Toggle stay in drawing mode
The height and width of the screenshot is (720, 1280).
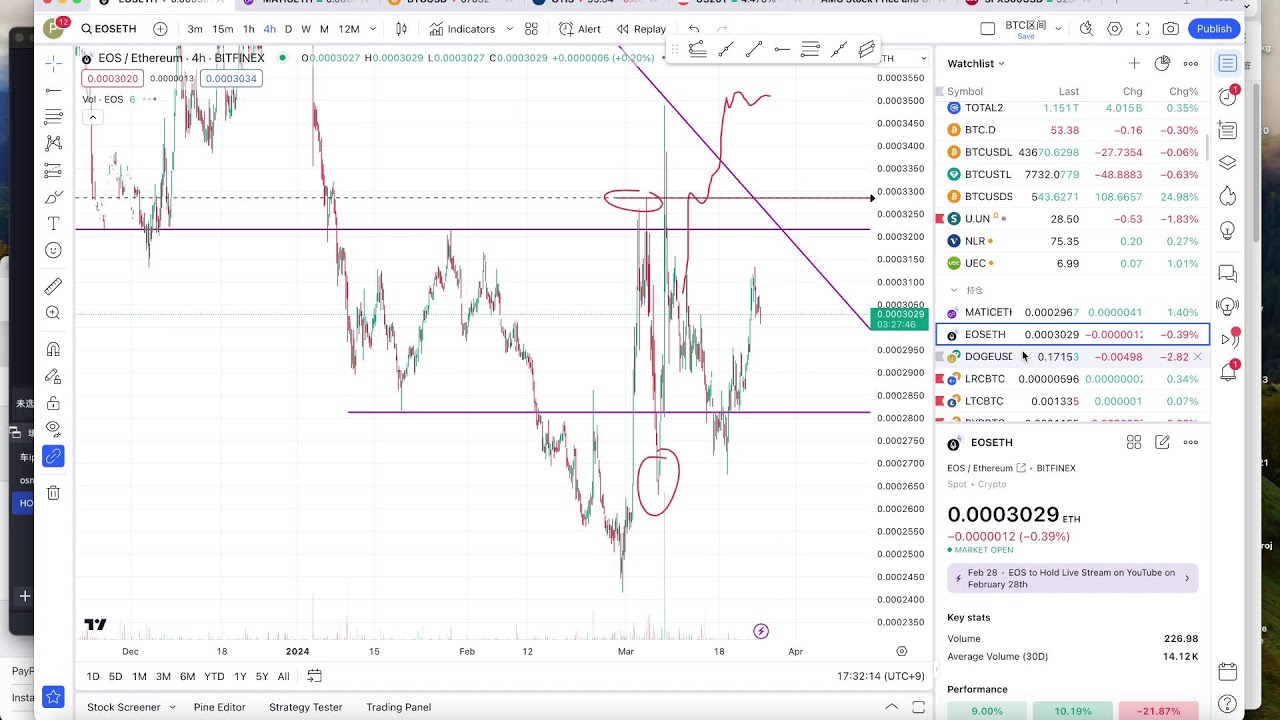point(53,377)
